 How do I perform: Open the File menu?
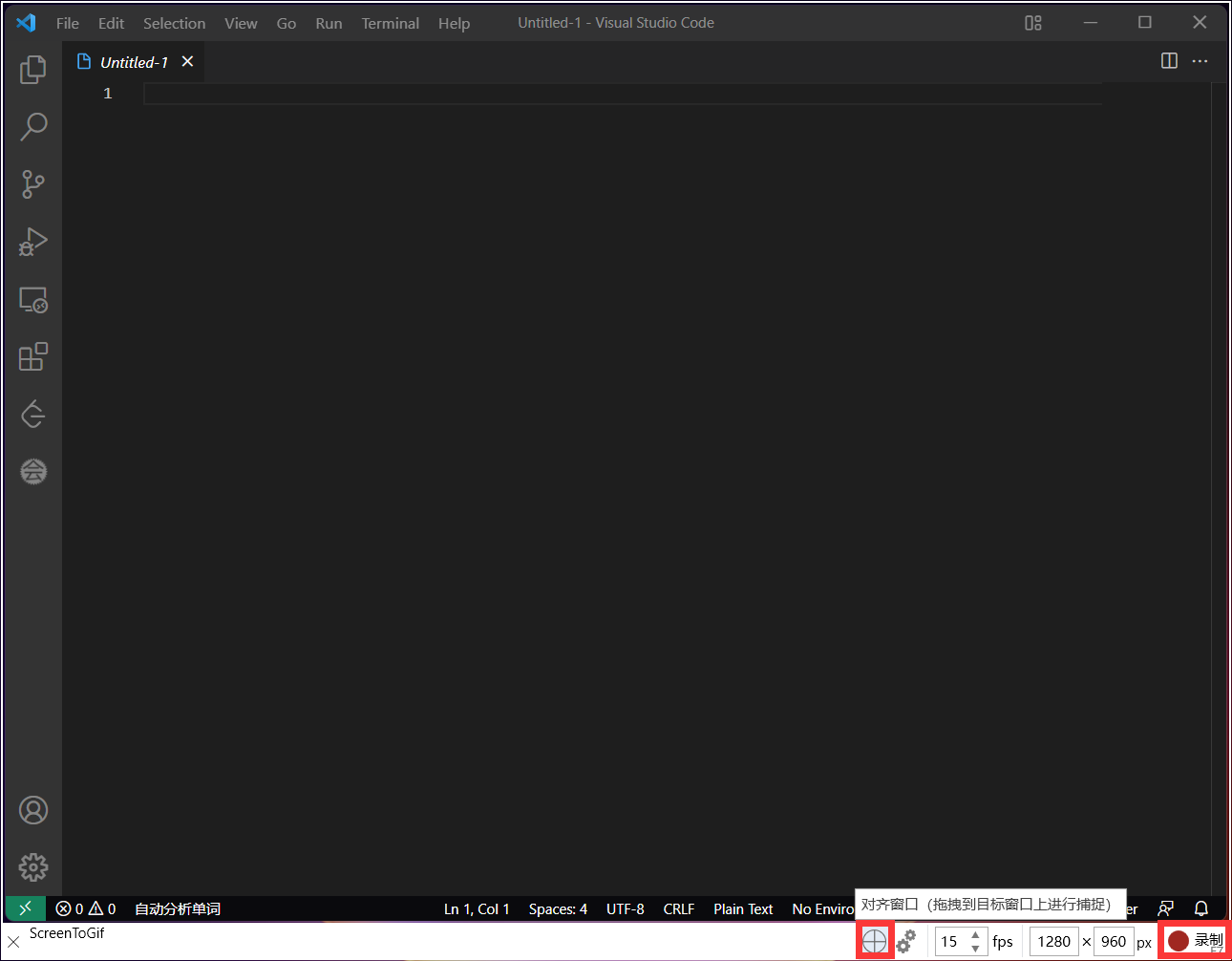68,23
